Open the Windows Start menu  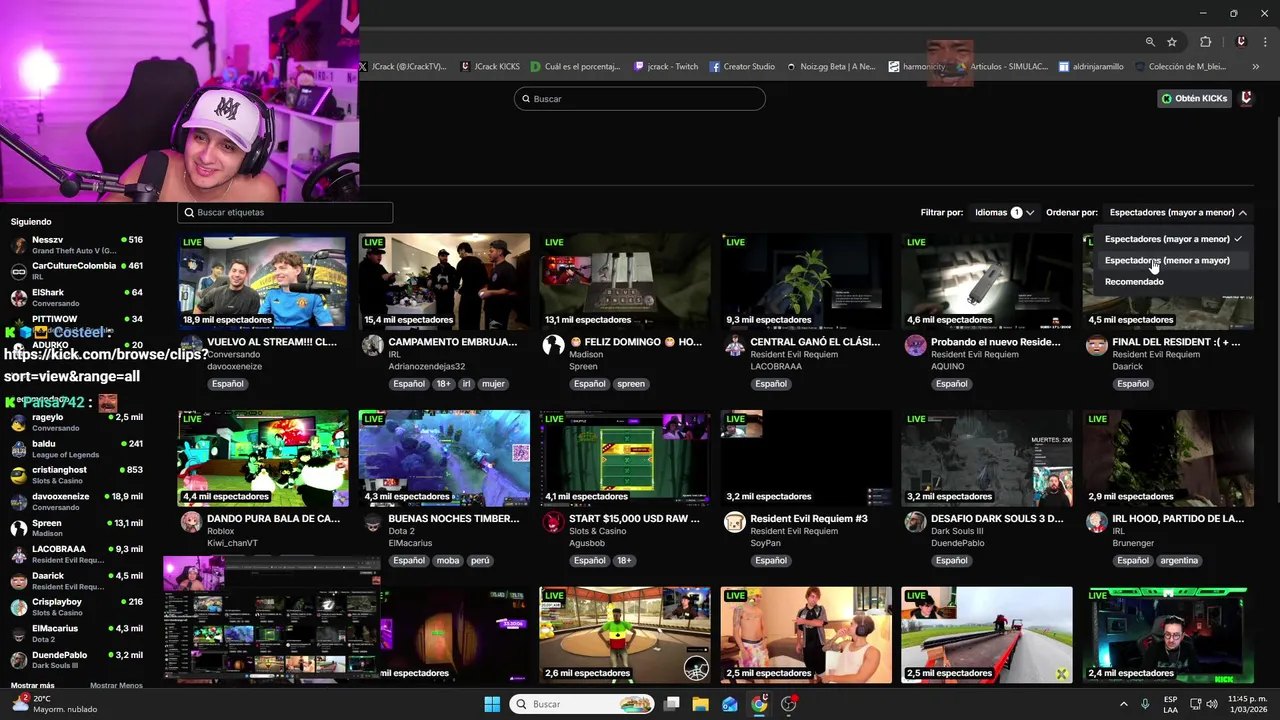point(492,704)
